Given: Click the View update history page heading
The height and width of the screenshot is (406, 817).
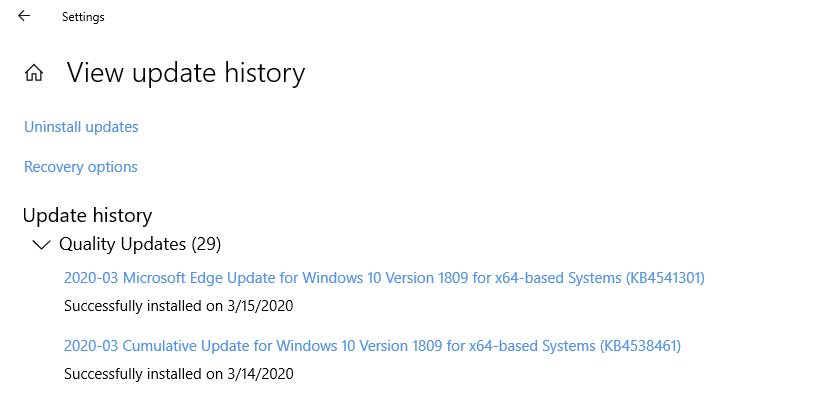Looking at the screenshot, I should click(x=186, y=73).
